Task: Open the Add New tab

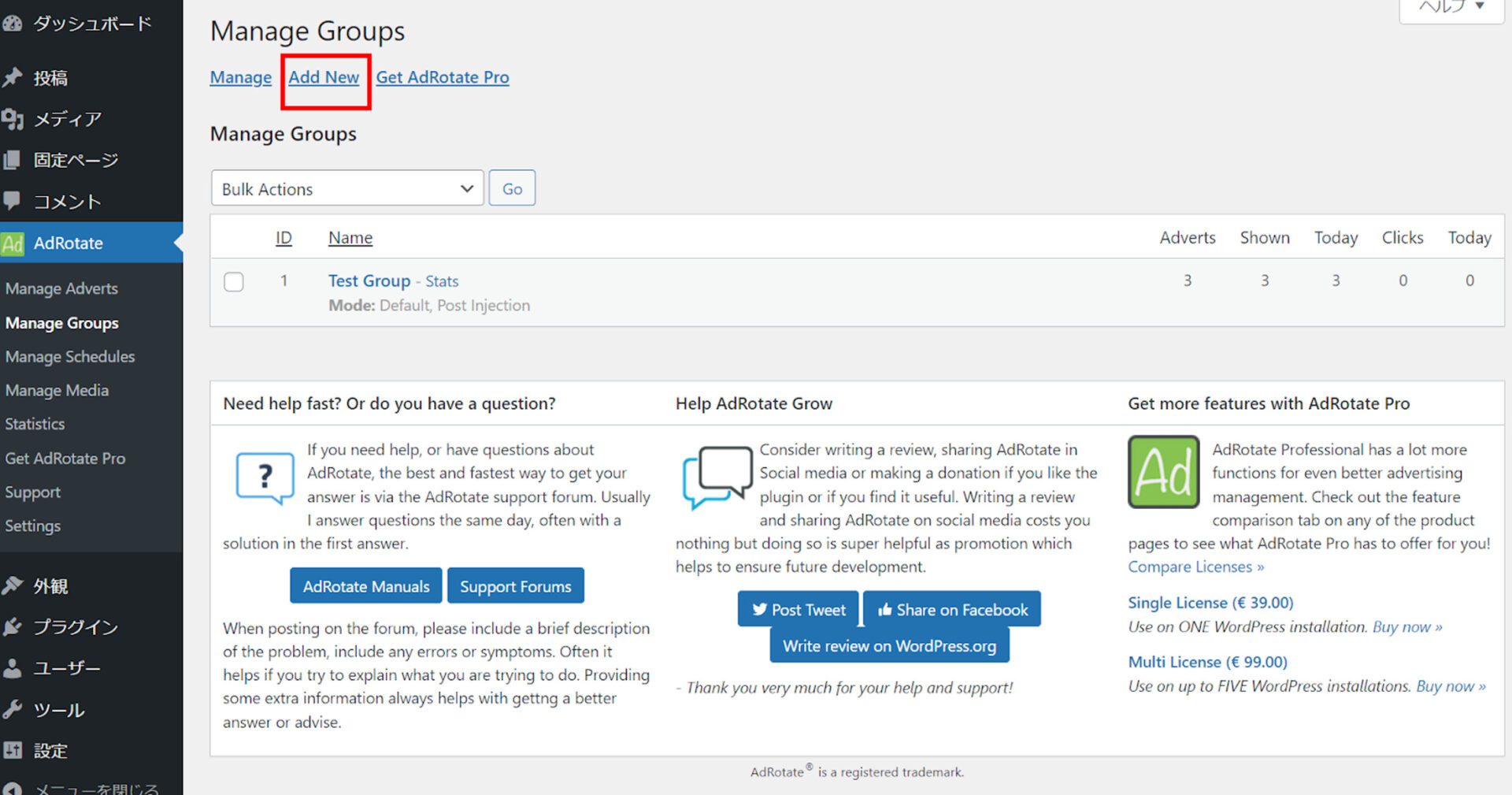Action: point(324,77)
